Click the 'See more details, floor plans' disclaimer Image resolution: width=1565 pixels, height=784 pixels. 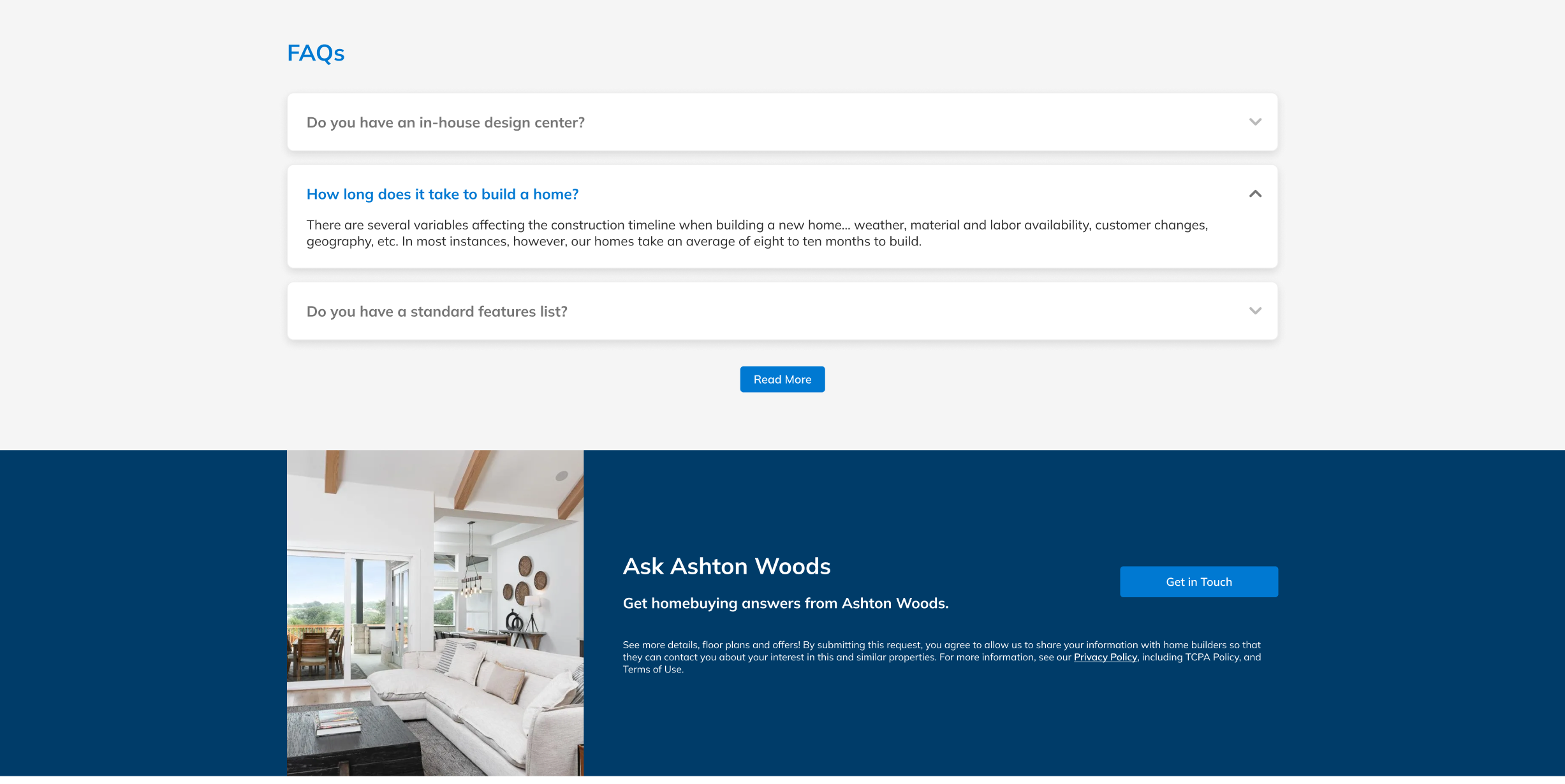[942, 657]
